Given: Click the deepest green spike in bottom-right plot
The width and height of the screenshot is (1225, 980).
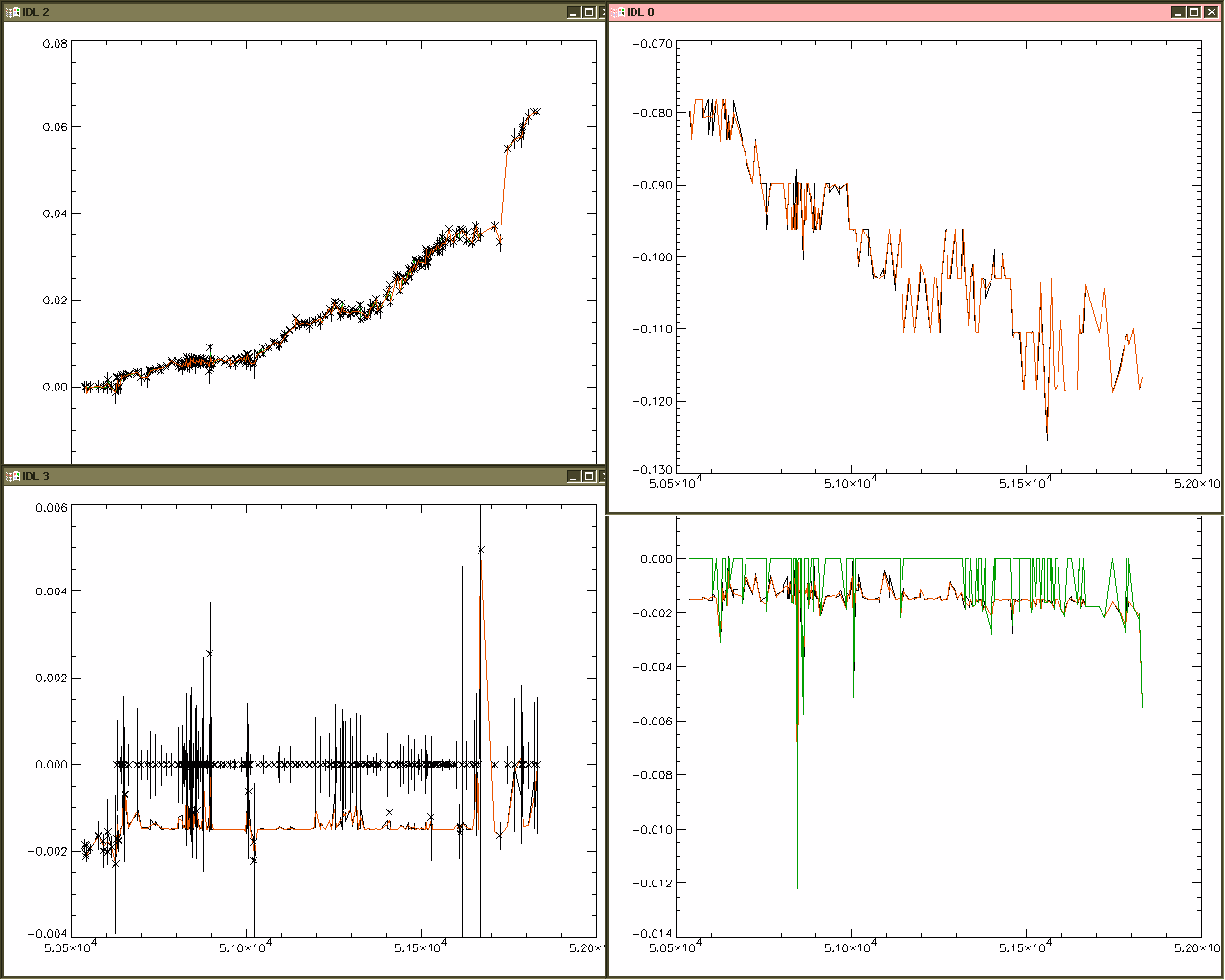Looking at the screenshot, I should (x=797, y=886).
